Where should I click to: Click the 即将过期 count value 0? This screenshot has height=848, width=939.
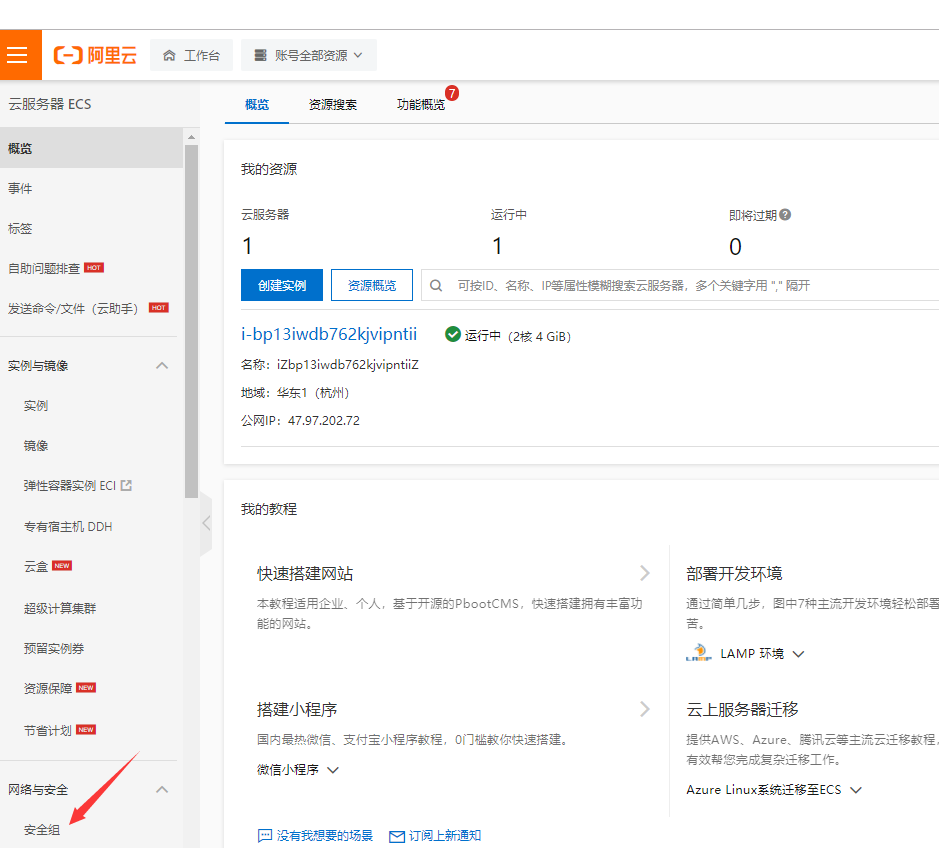tap(735, 247)
